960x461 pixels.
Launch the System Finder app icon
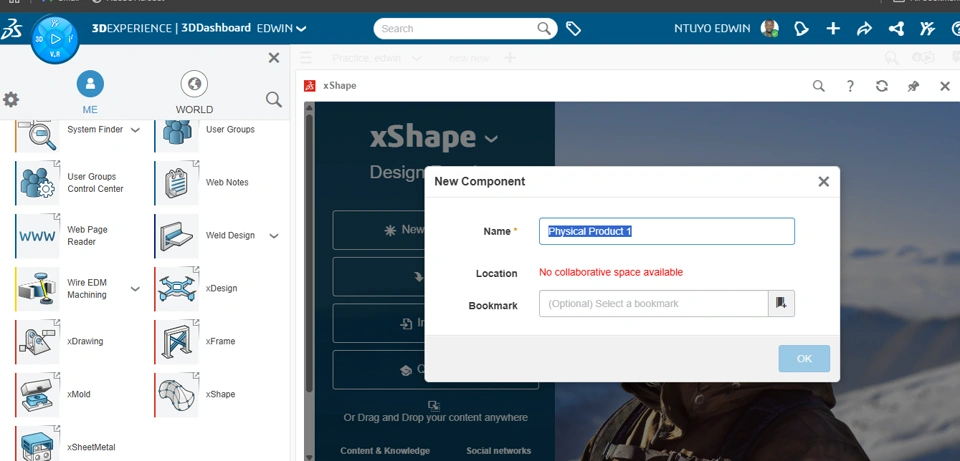37,133
